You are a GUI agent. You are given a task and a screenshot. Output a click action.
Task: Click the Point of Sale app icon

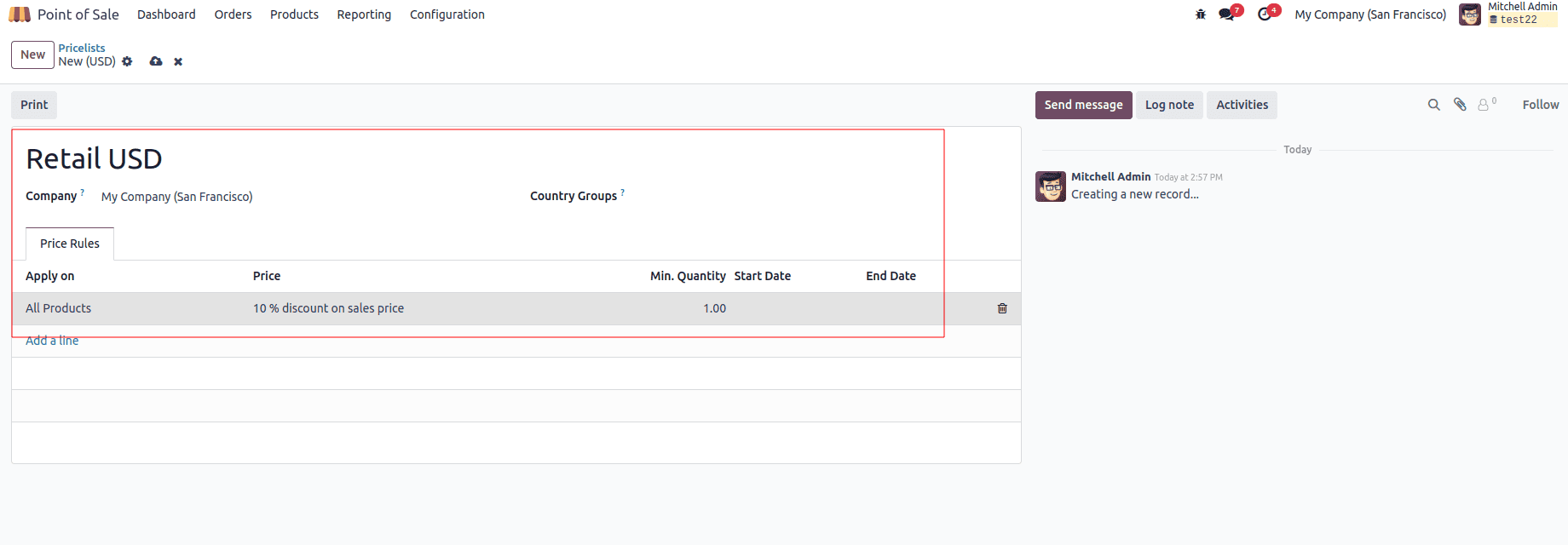point(20,14)
